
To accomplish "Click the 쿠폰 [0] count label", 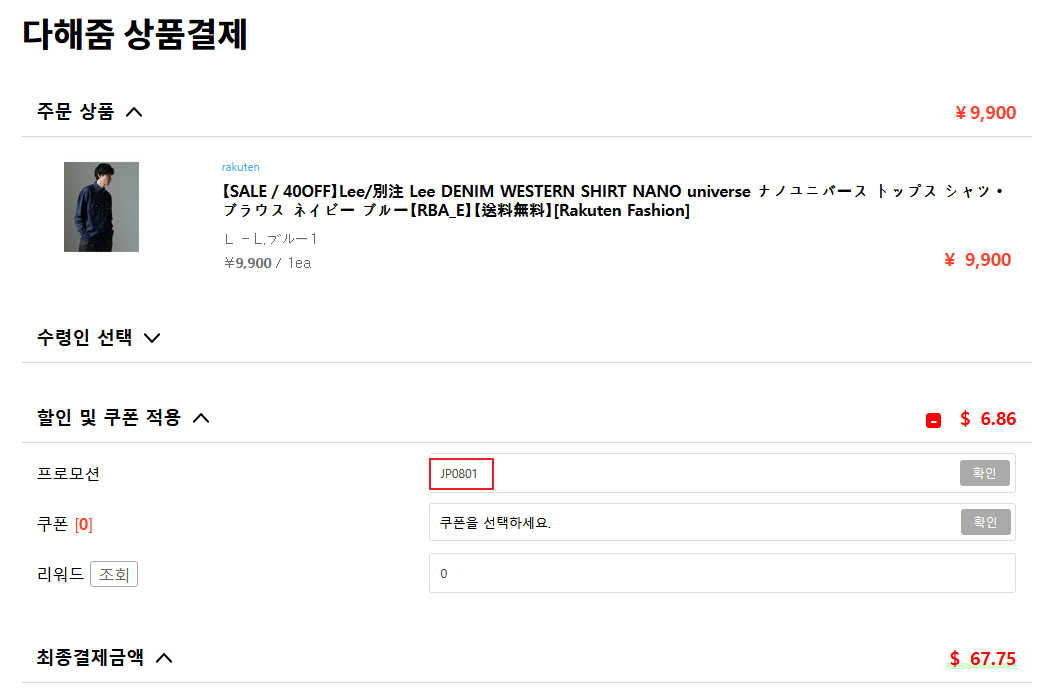I will pos(64,524).
